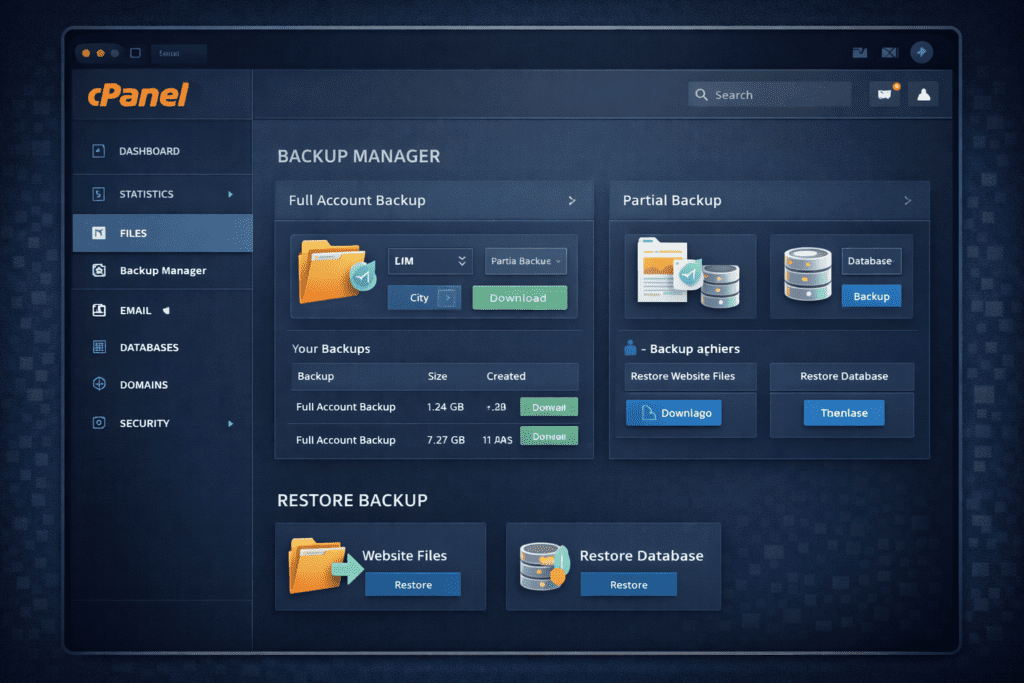Screen dimensions: 1024x683
Task: Click the green Download button
Action: click(x=519, y=297)
